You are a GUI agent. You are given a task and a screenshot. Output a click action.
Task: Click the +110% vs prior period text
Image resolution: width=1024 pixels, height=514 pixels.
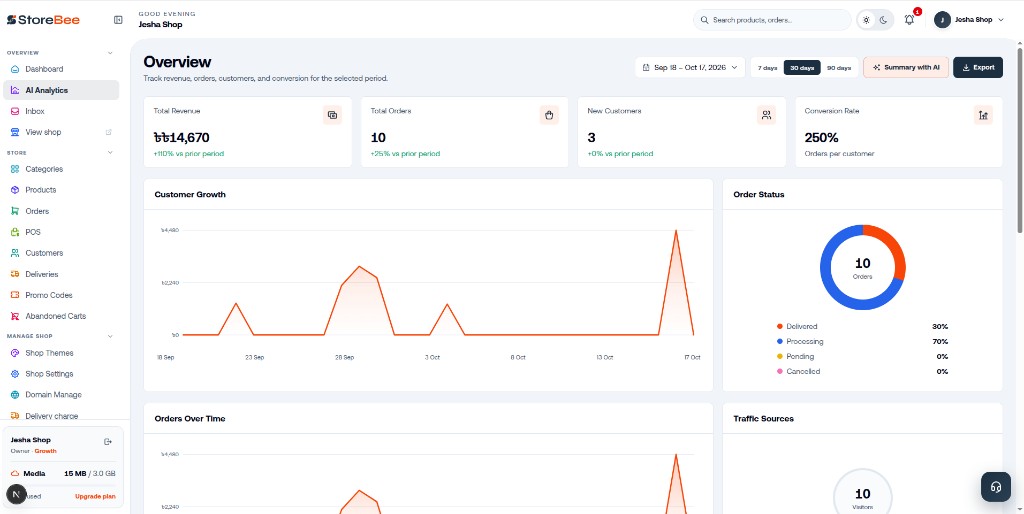point(189,154)
